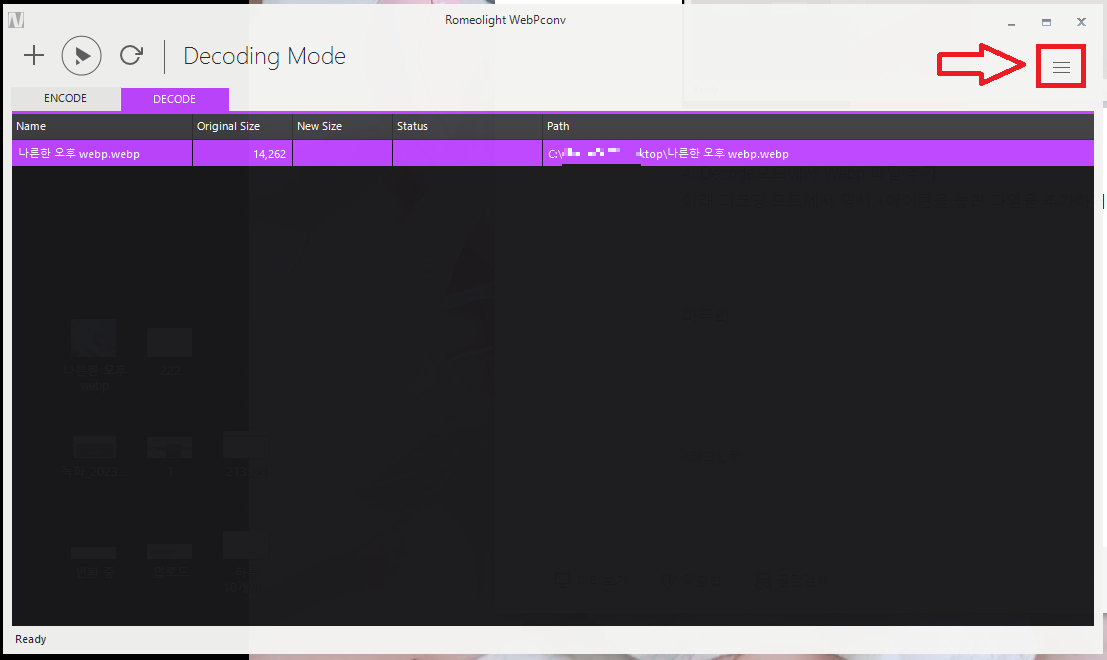Click the Romeolight WebPconv app logo icon
Image resolution: width=1107 pixels, height=660 pixels.
pos(16,20)
